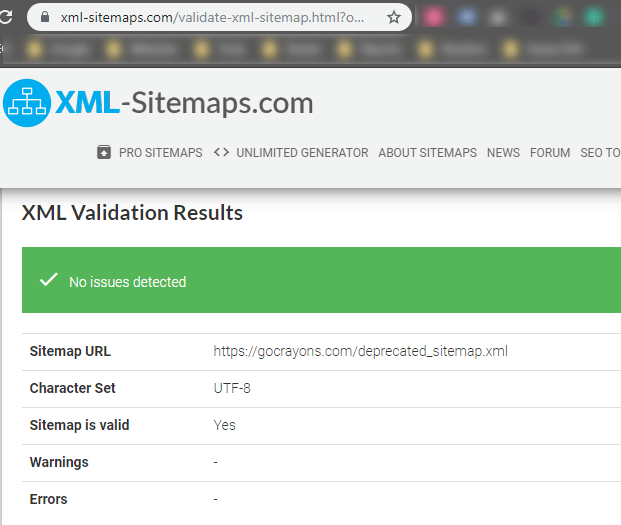The width and height of the screenshot is (621, 525).
Task: Click the Sitemap URL label
Action: [x=70, y=351]
